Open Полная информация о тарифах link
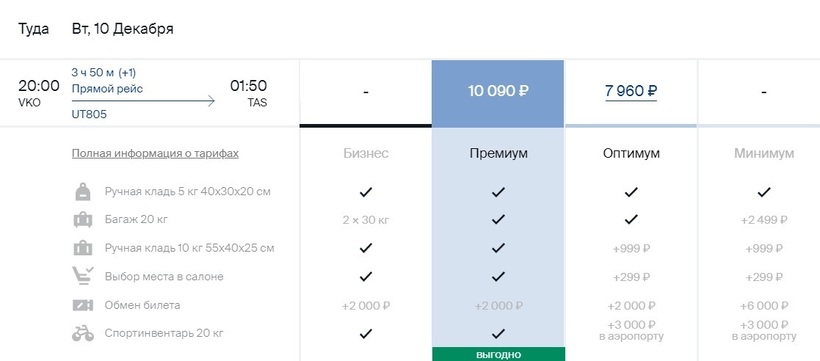820x361 pixels. [155, 154]
